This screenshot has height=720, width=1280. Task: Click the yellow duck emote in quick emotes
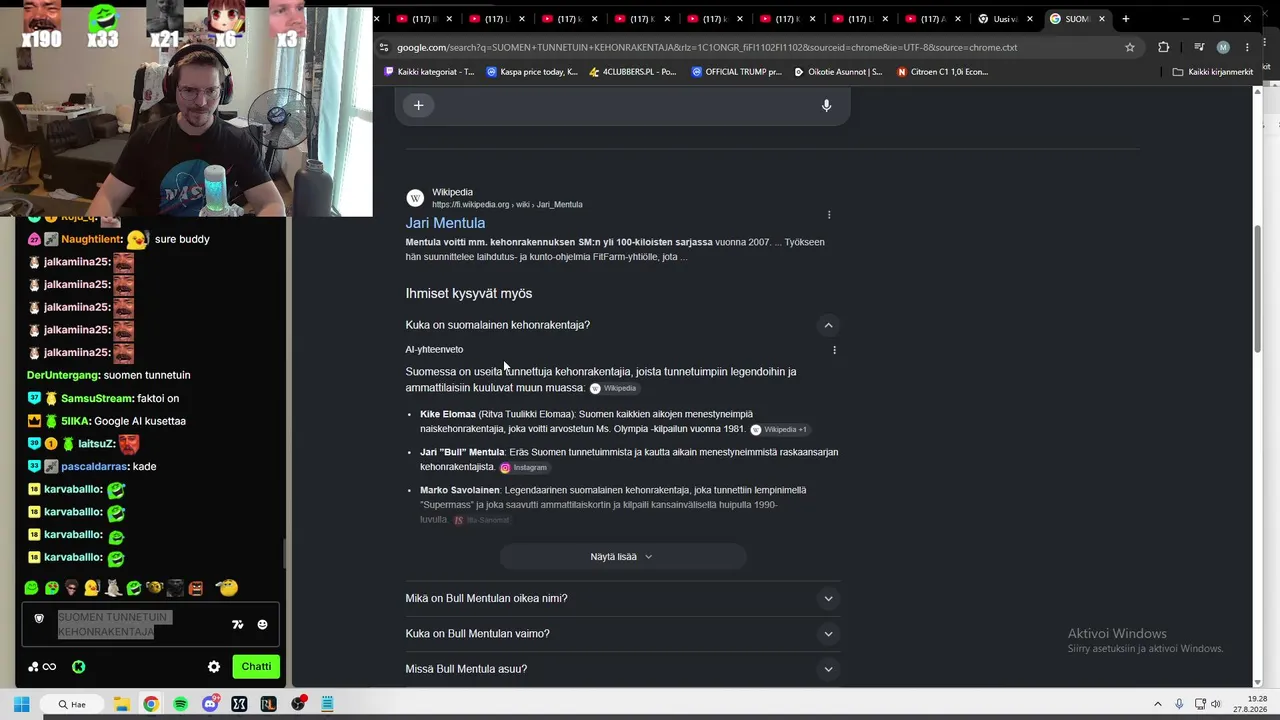[92, 588]
